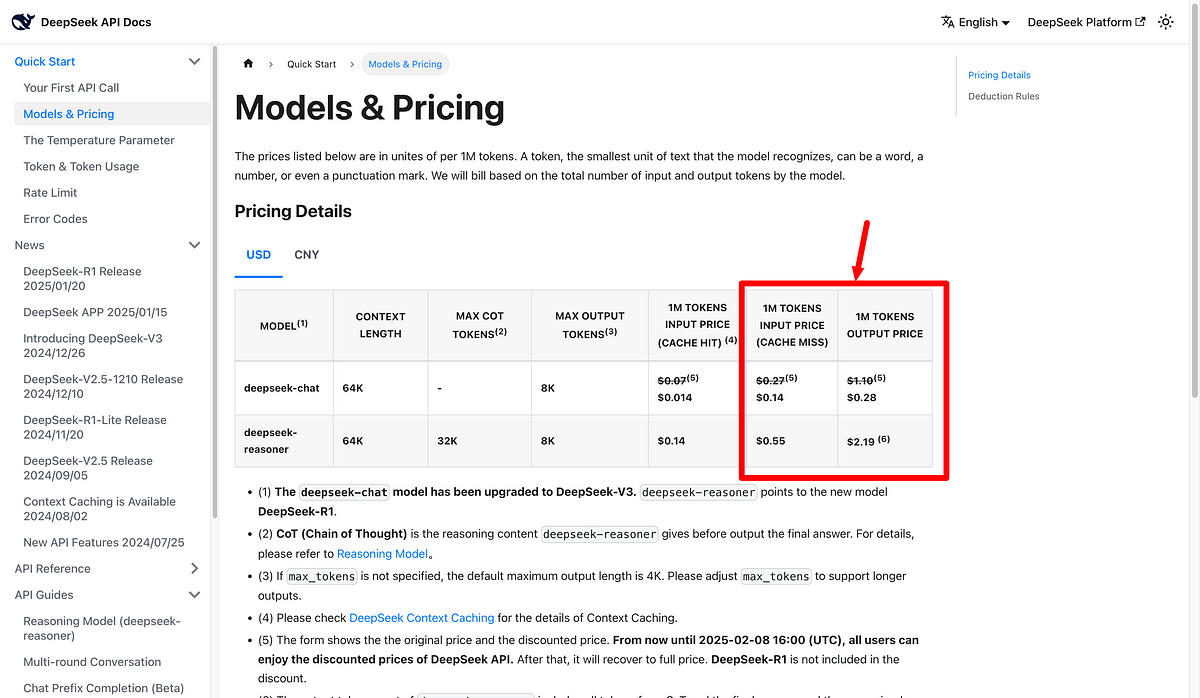The image size is (1200, 698).
Task: Select the USD pricing tab
Action: click(x=259, y=255)
